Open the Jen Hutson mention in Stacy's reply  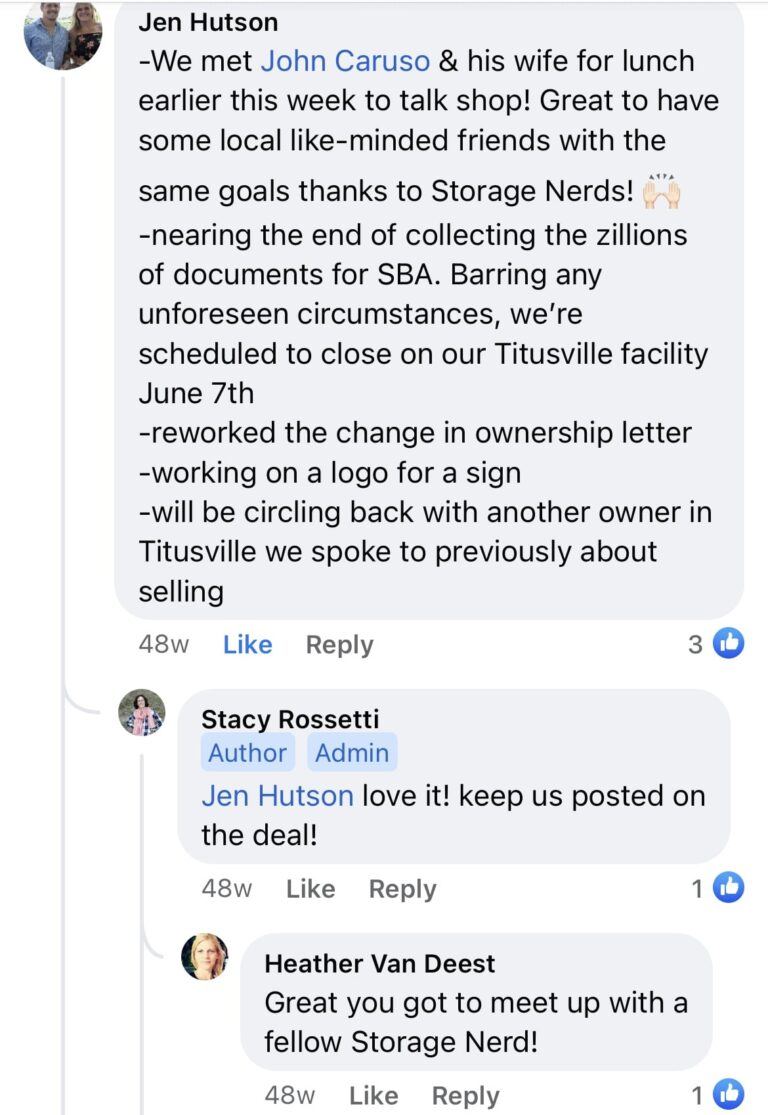coord(277,796)
